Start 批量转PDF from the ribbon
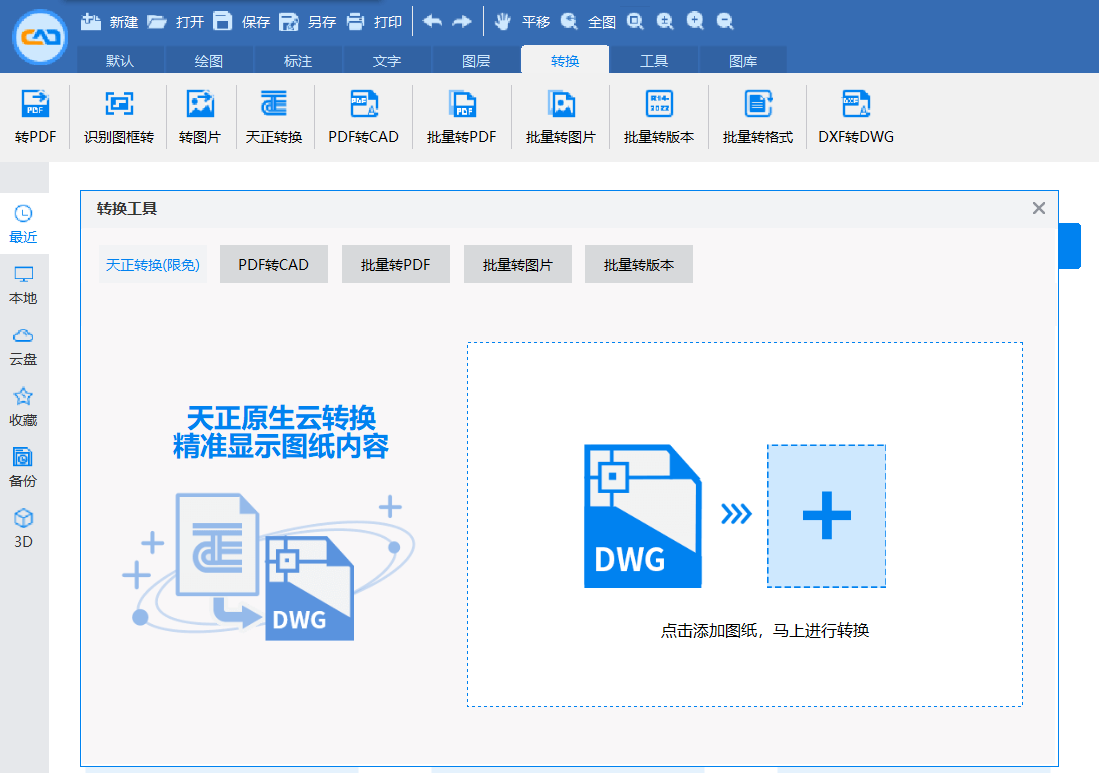 click(x=462, y=117)
